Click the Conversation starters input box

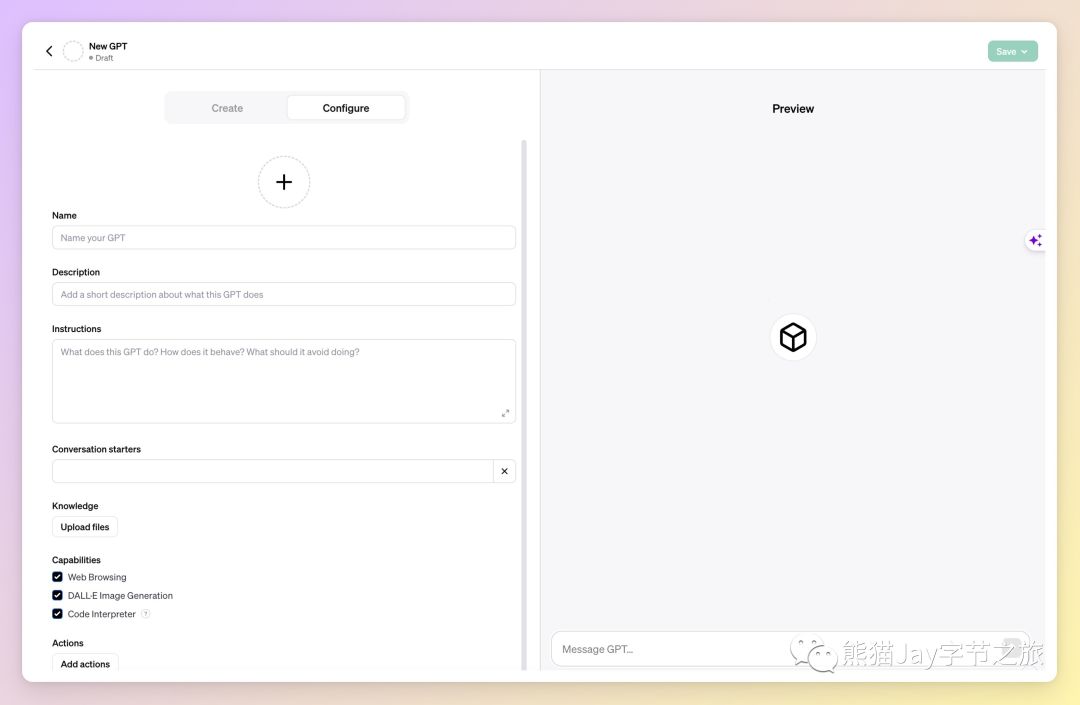click(273, 471)
